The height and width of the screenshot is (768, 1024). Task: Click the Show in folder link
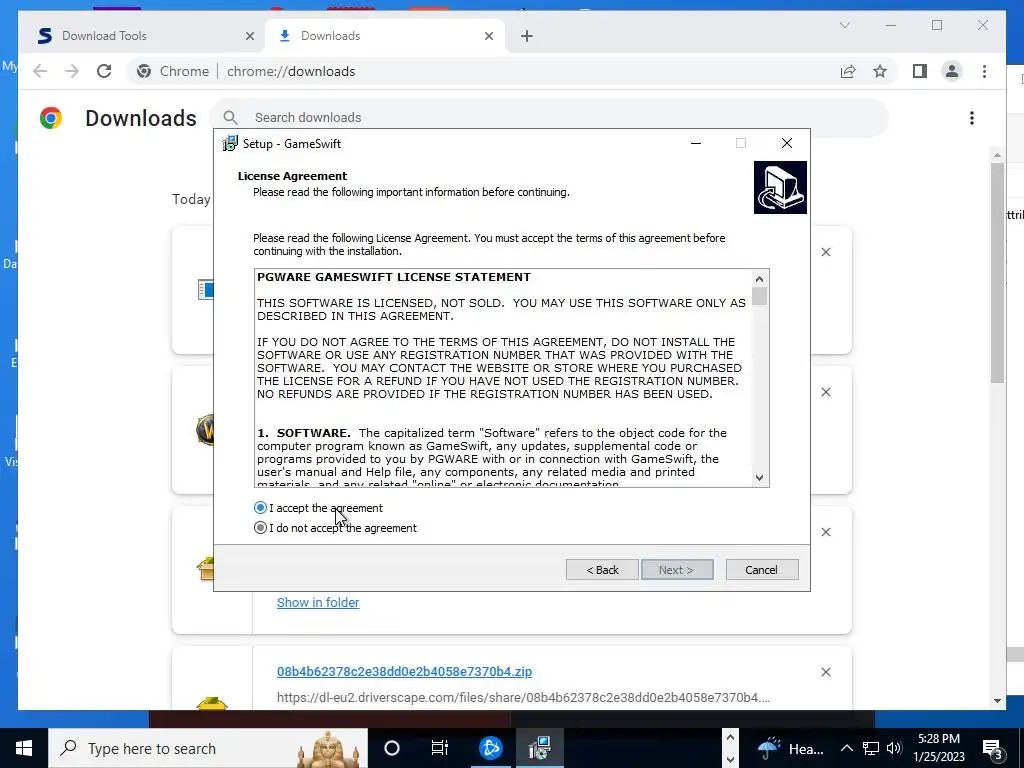(318, 602)
